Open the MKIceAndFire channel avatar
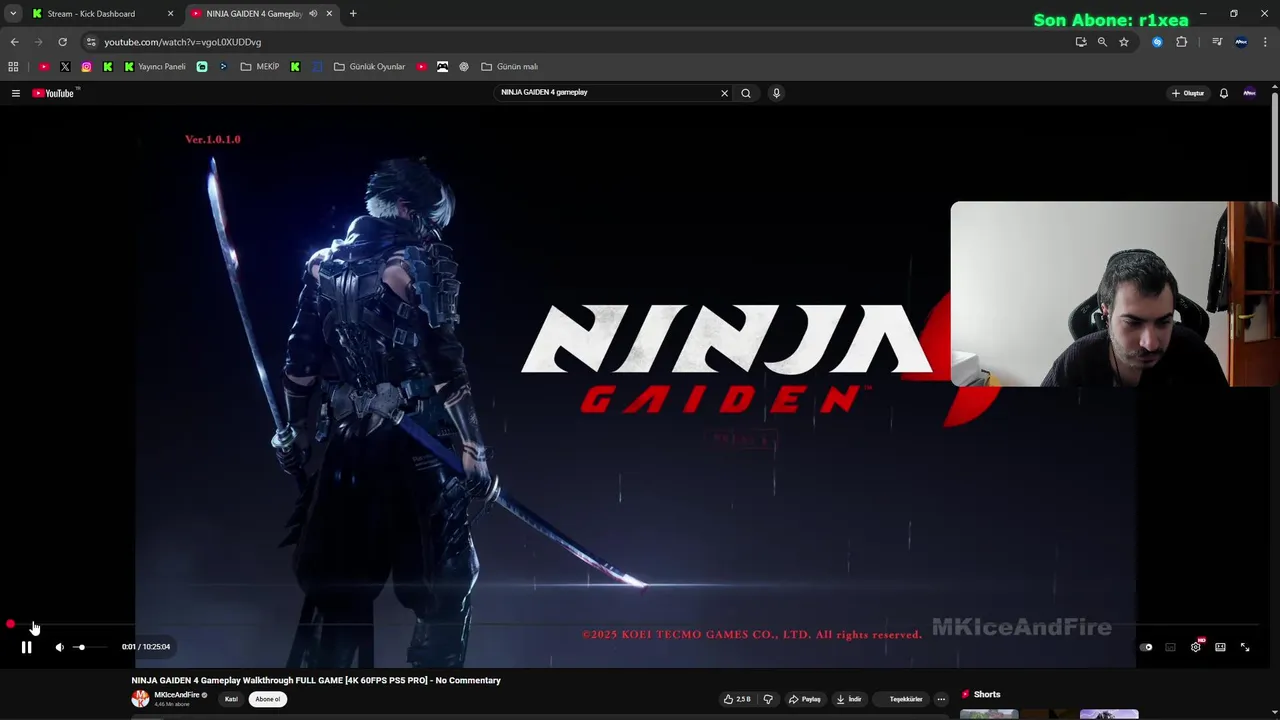 click(x=140, y=699)
